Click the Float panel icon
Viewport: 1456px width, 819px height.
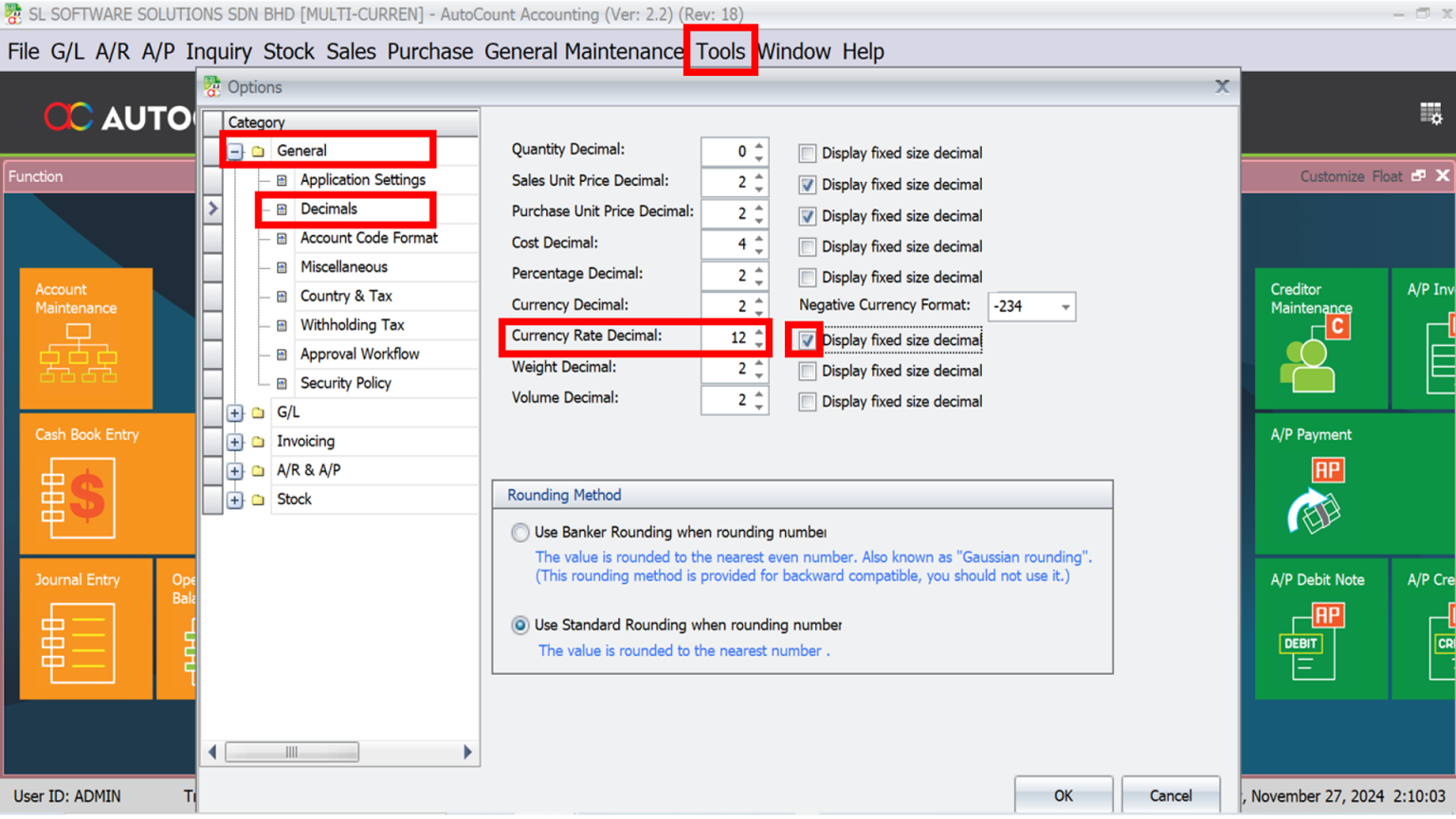1418,176
